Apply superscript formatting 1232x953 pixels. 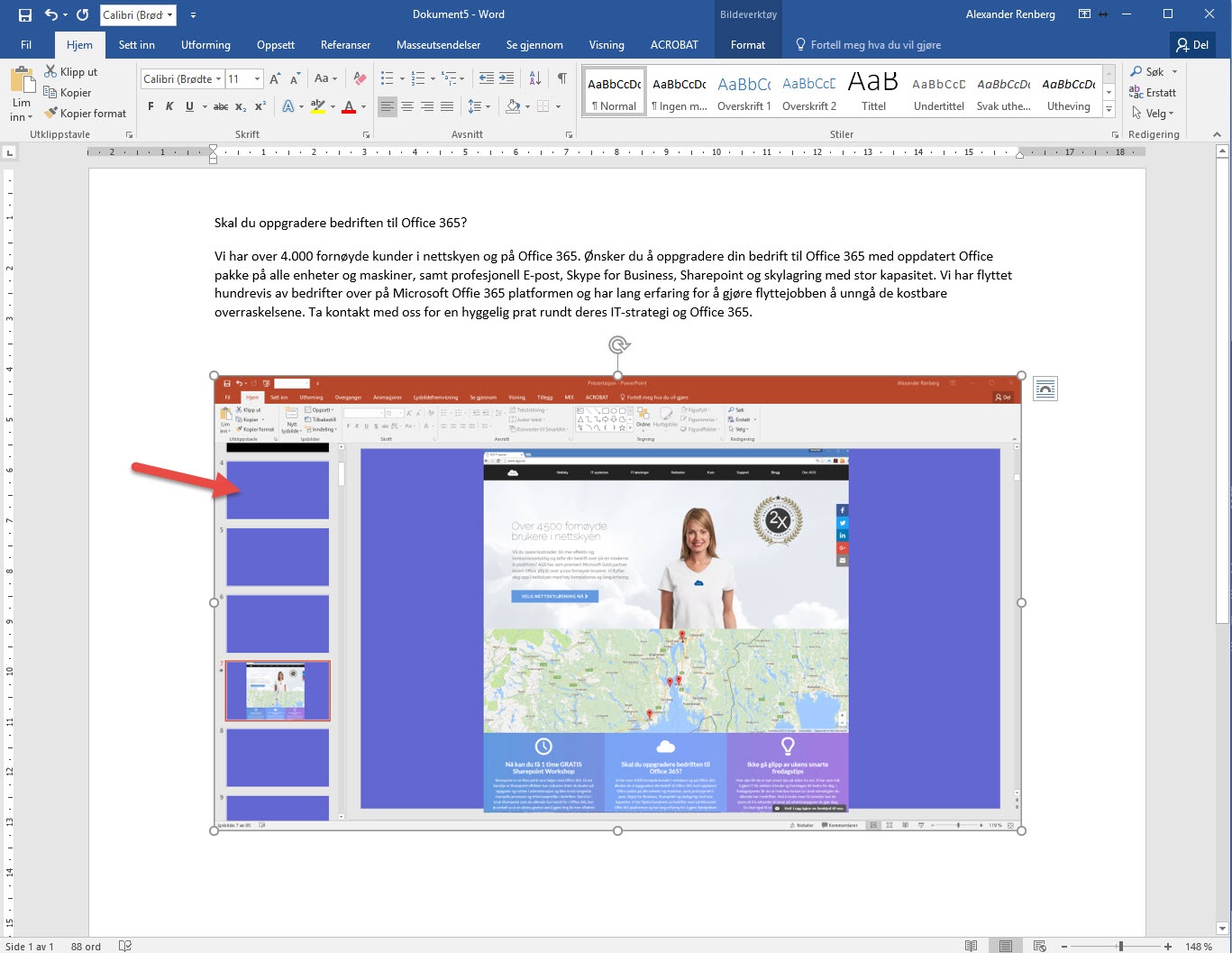[260, 106]
